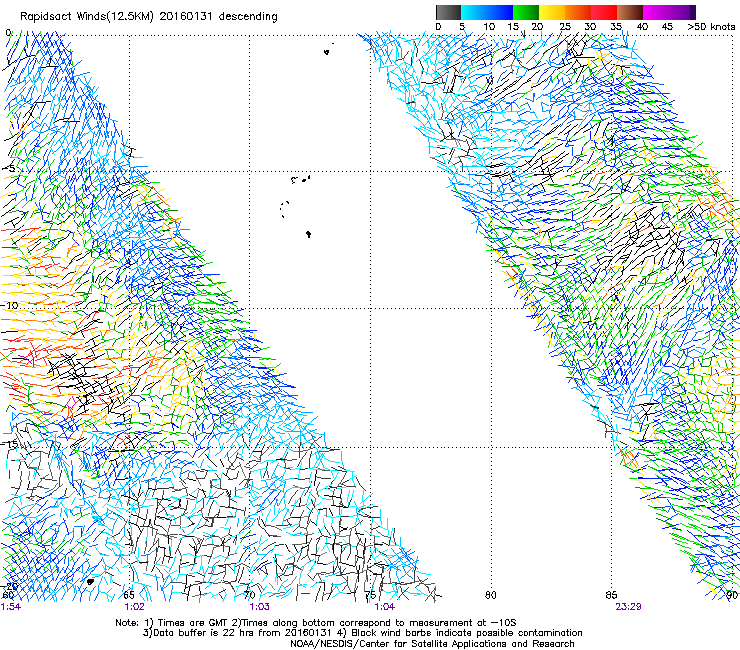
Task: Click the cyan-to-blue 5-15 knots legend swatch
Action: click(487, 12)
